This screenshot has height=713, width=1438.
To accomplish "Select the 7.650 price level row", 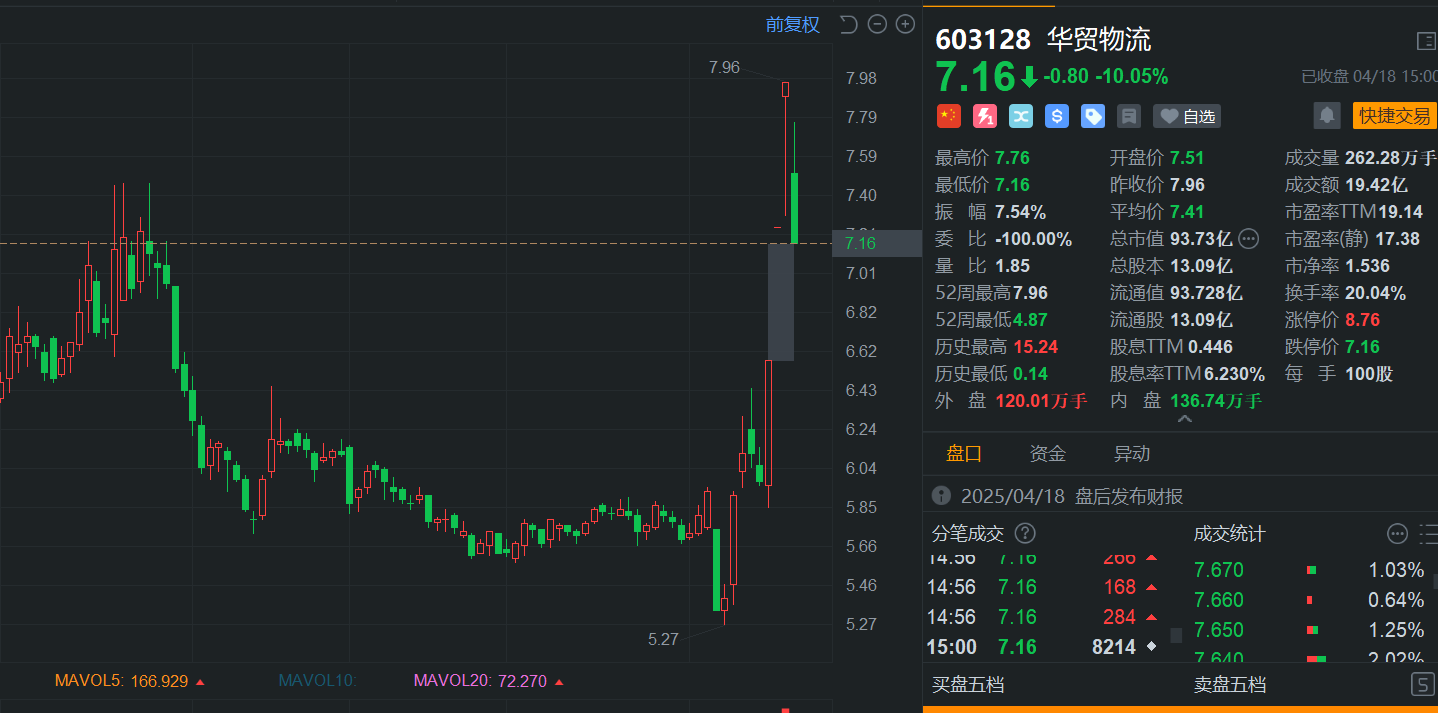I will point(1309,630).
